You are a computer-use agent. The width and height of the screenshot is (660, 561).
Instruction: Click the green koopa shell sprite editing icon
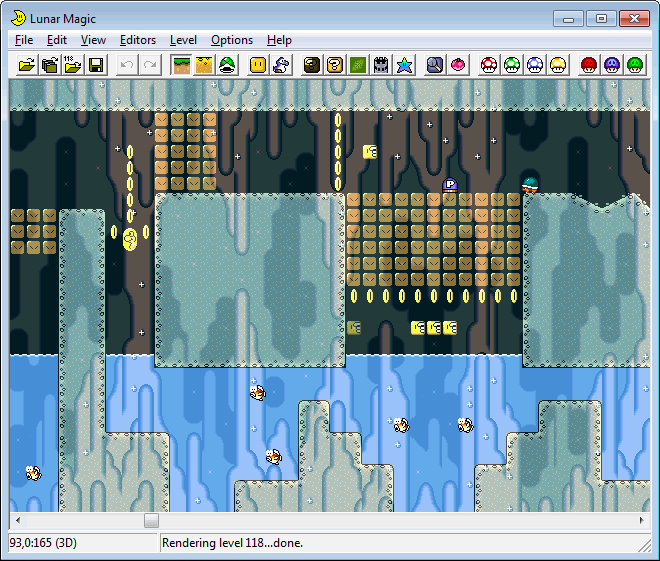[x=227, y=65]
